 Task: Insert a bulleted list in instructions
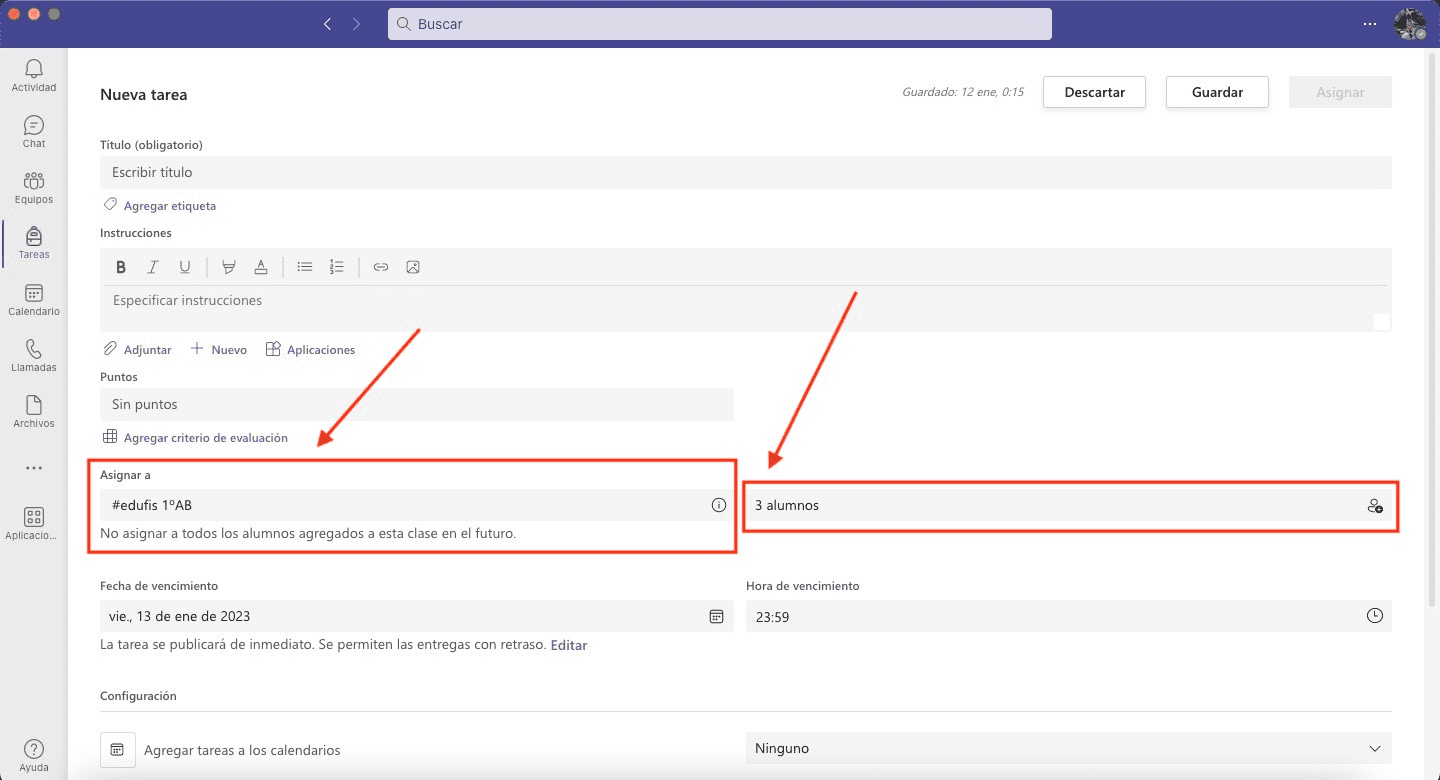(x=305, y=267)
